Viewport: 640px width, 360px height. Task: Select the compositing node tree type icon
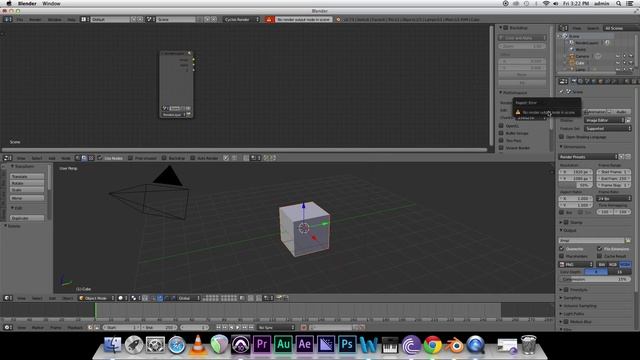(84, 158)
